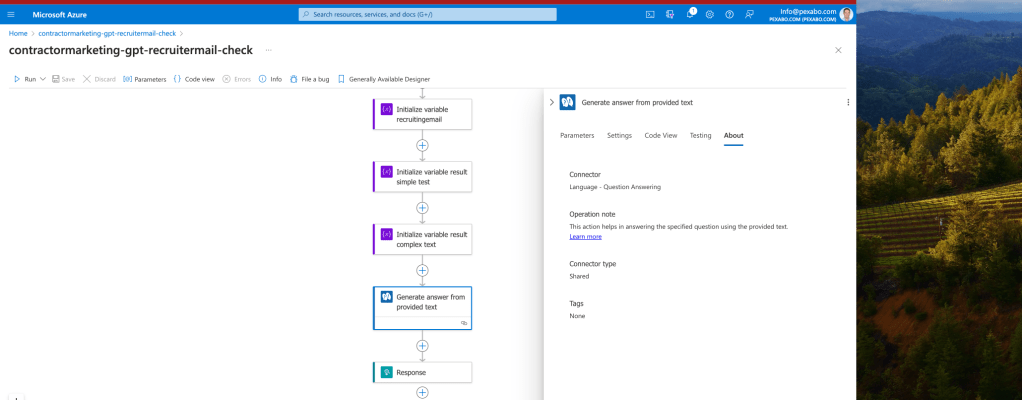Expand the Run dropdown arrow
The width and height of the screenshot is (1022, 400).
tap(43, 79)
